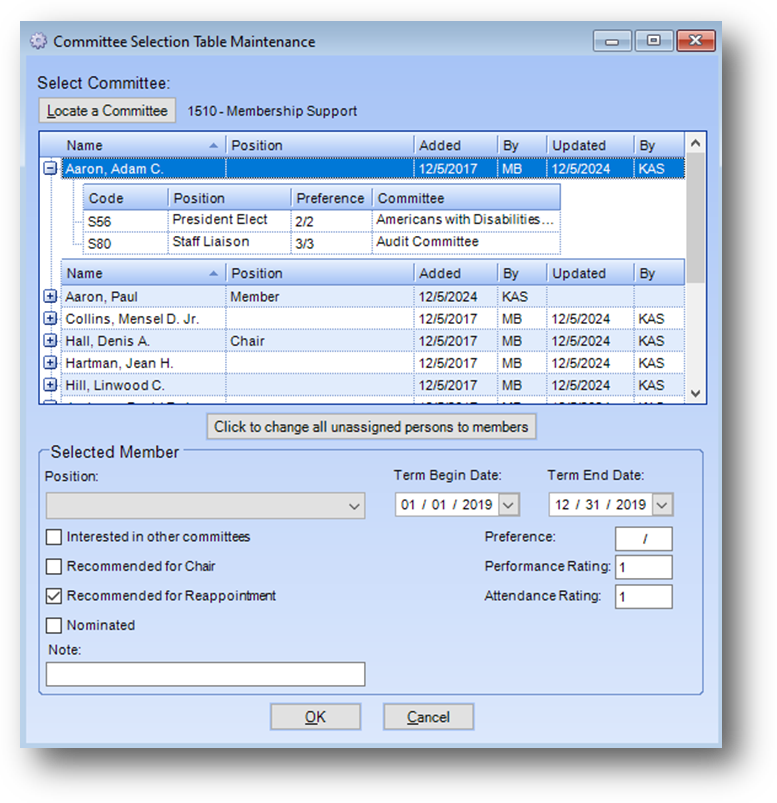Expand the Collins, Mensel D. Jr. row
The width and height of the screenshot is (777, 803).
(x=50, y=318)
